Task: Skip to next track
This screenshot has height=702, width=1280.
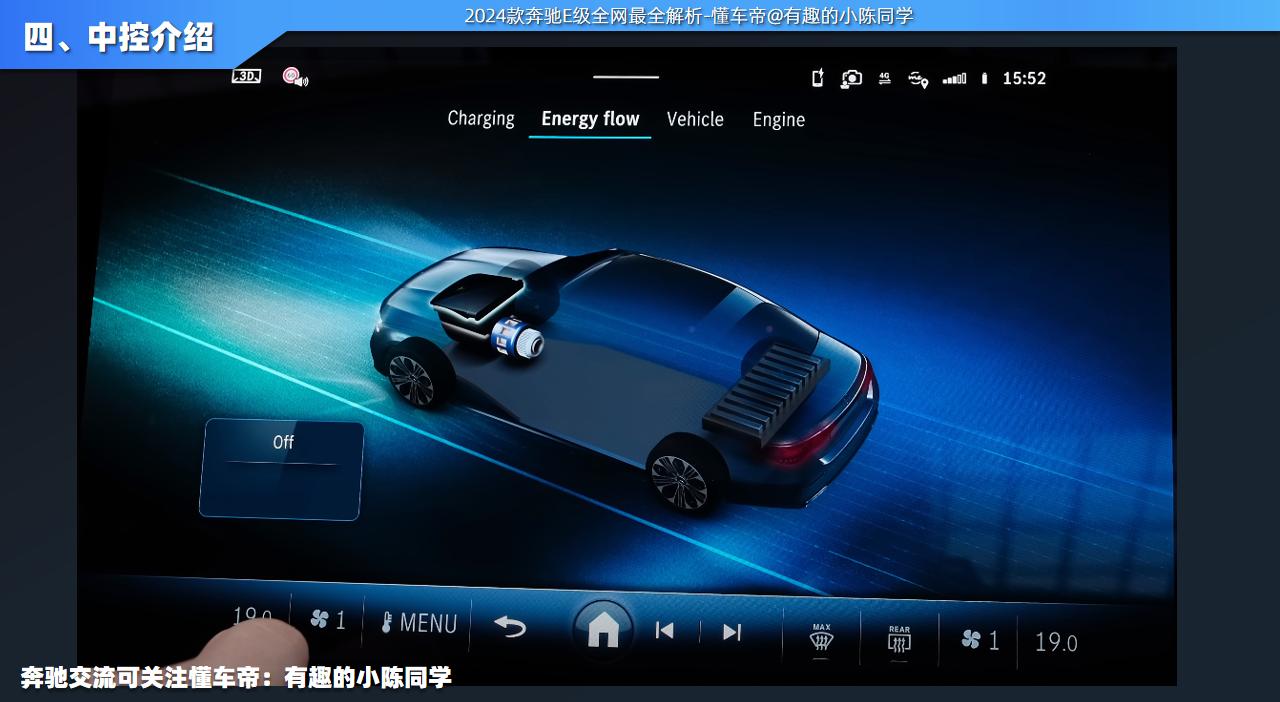Action: (732, 632)
